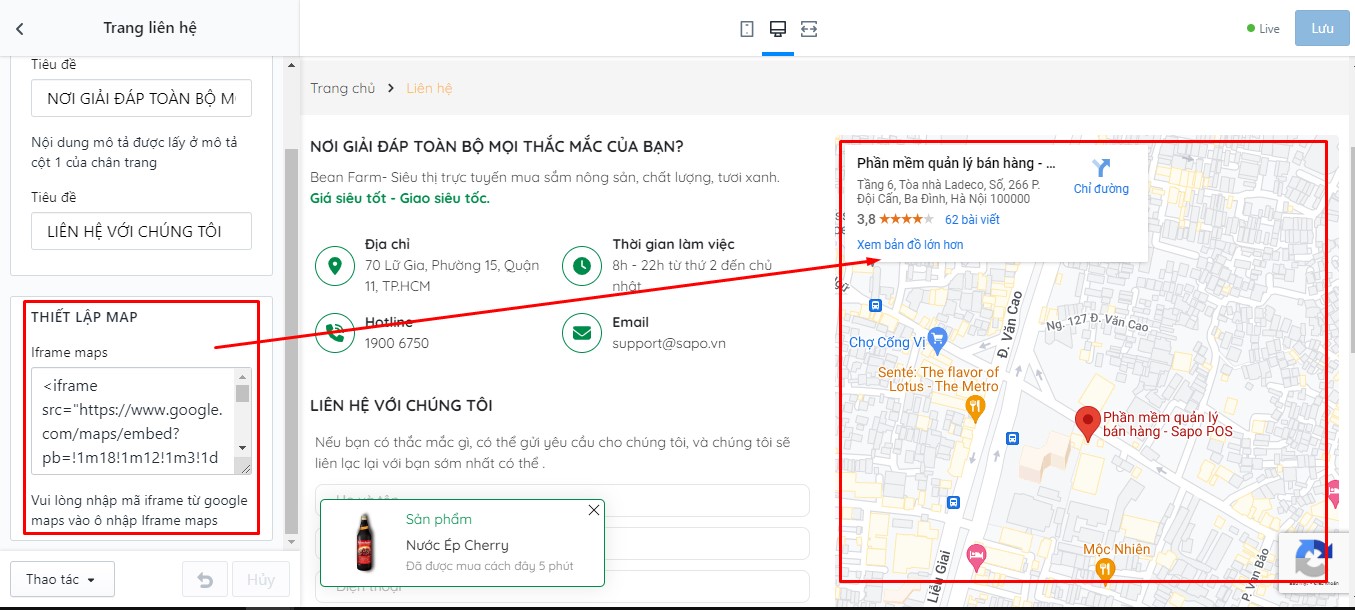1355x610 pixels.
Task: Click the Nước Ép Cherry product name
Action: pyautogui.click(x=457, y=545)
